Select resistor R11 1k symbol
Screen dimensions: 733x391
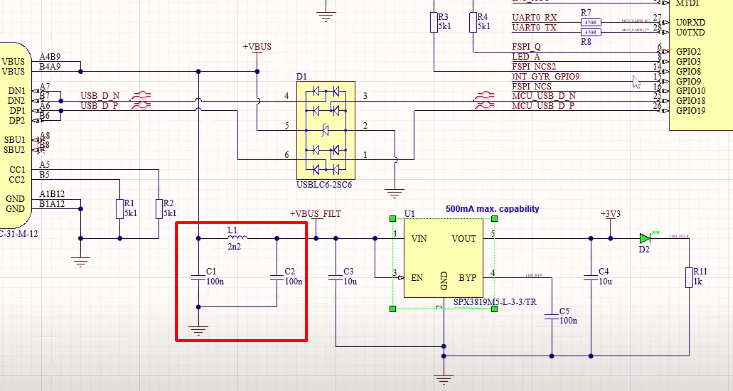tap(689, 277)
